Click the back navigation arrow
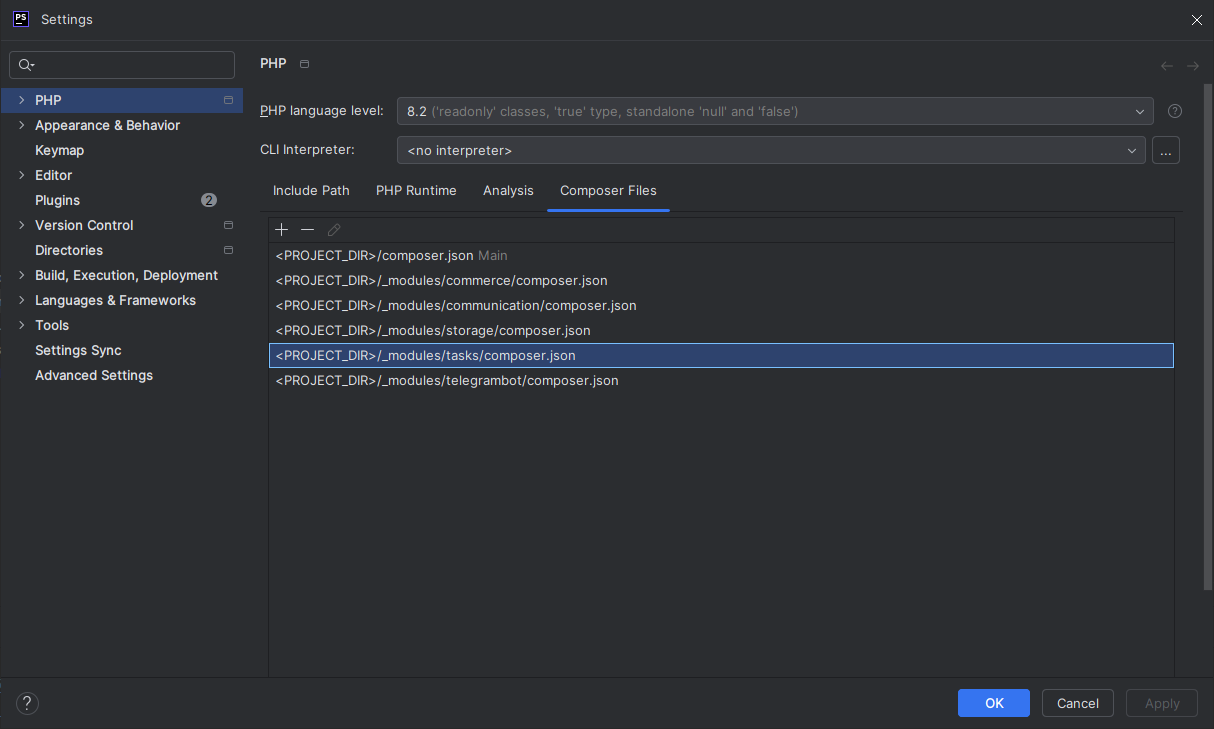This screenshot has height=729, width=1214. (1166, 66)
